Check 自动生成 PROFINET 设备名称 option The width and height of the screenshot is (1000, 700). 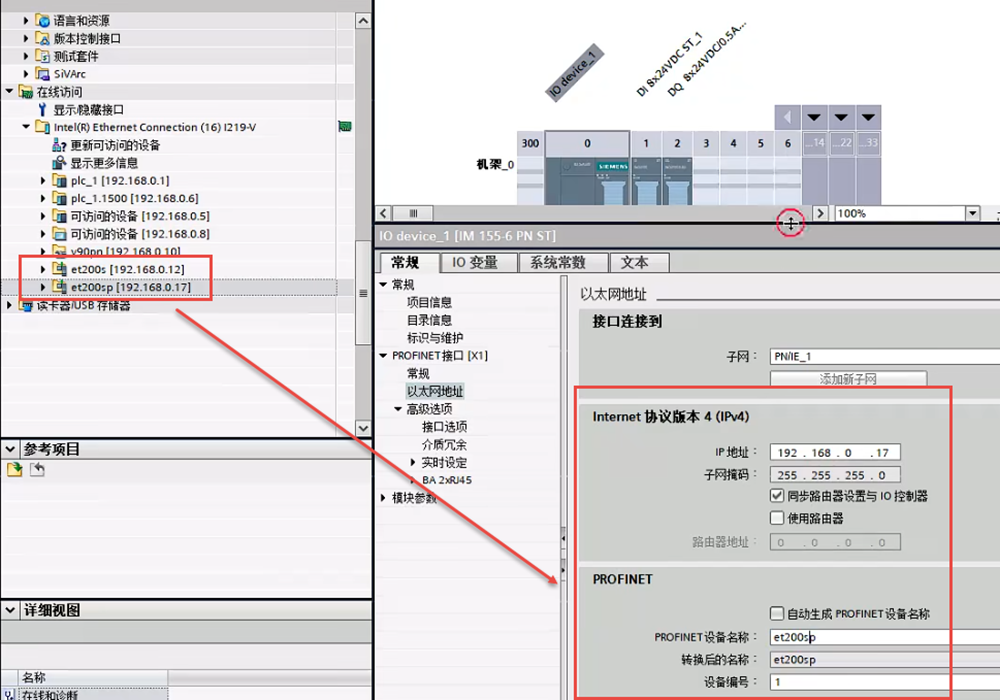point(777,613)
